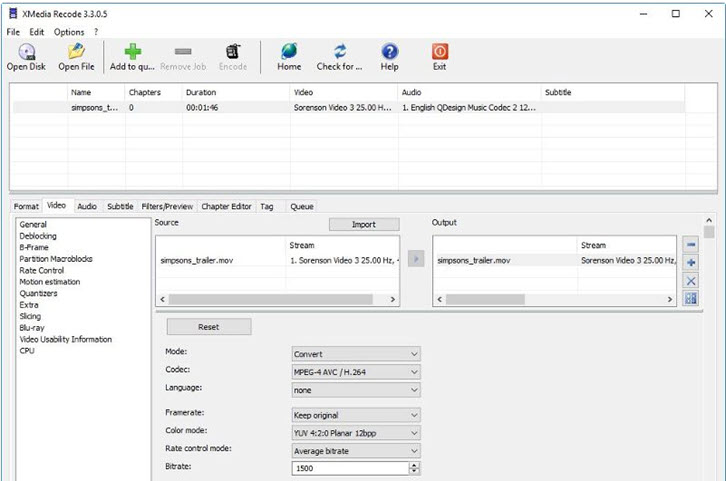Expand the Mode dropdown showing Convert

pos(356,353)
